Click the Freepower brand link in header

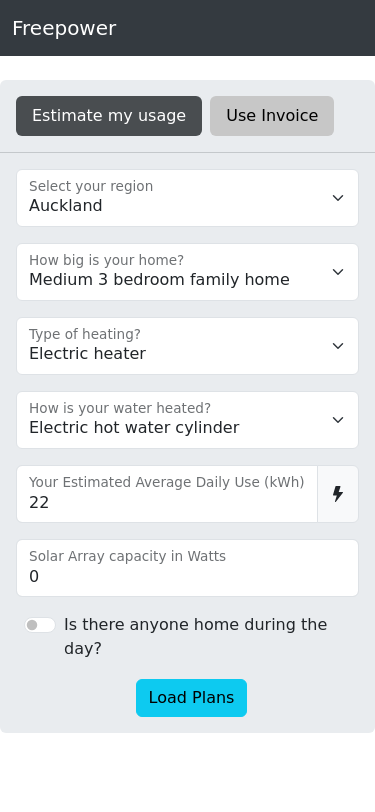64,28
